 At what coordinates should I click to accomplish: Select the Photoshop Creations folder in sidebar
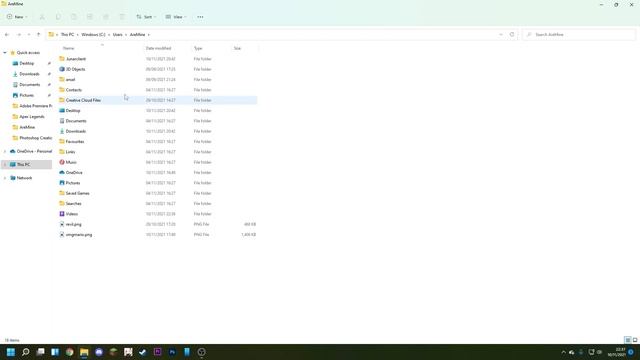coord(31,138)
